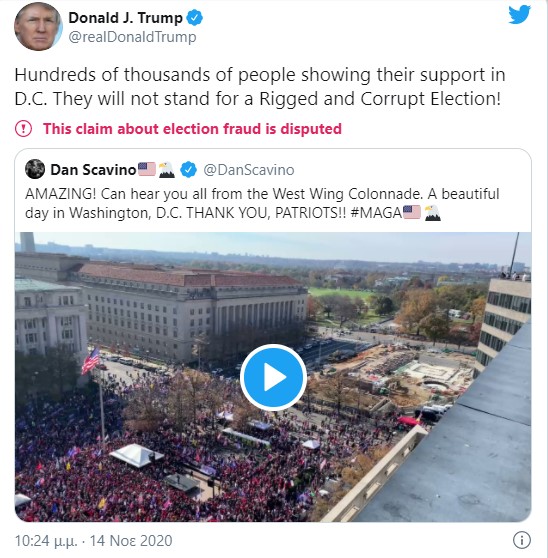
Task: Open the tweet info icon
Action: pyautogui.click(x=522, y=540)
